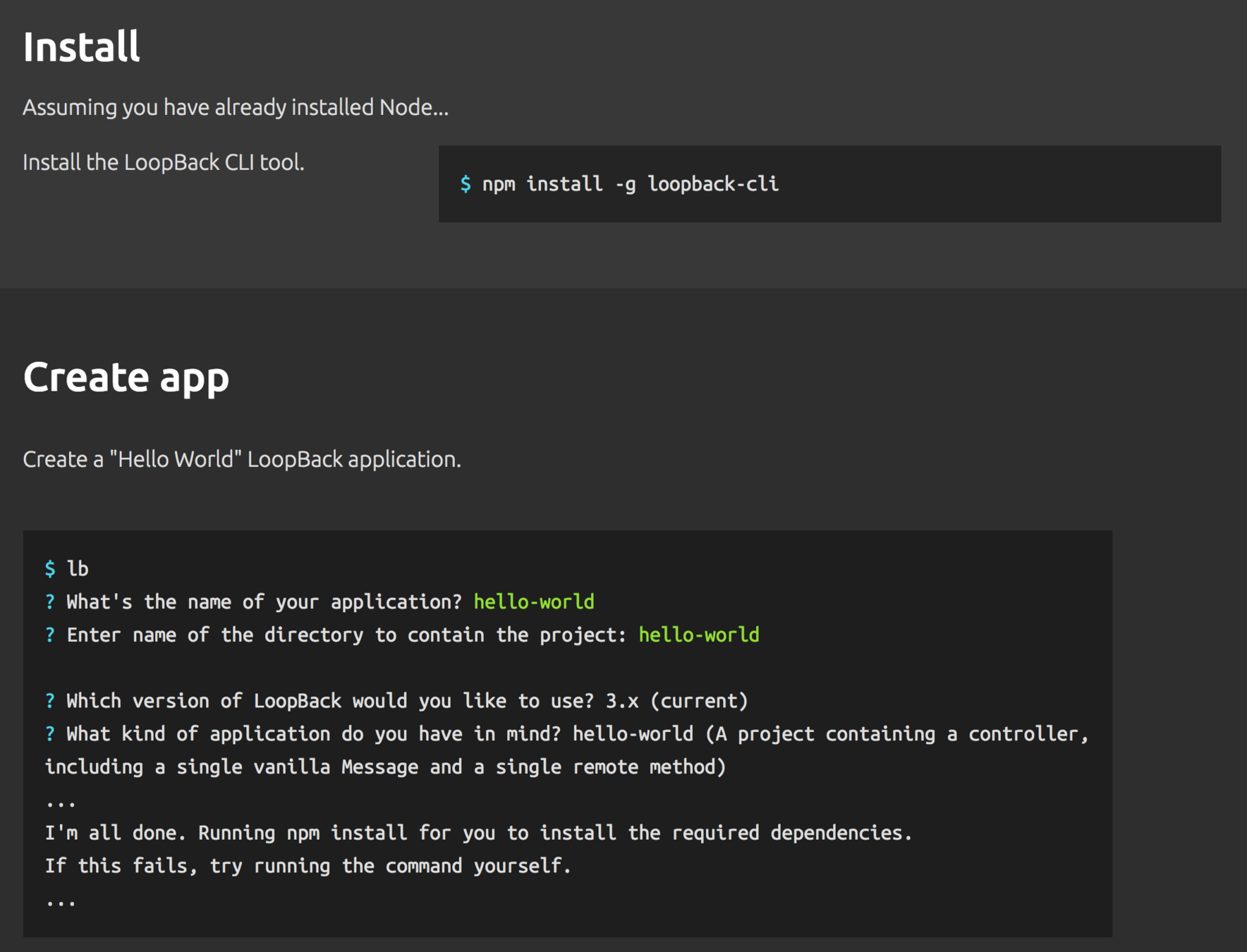
Task: Click the "If this fails, try running the command yourself." line
Action: coord(308,866)
